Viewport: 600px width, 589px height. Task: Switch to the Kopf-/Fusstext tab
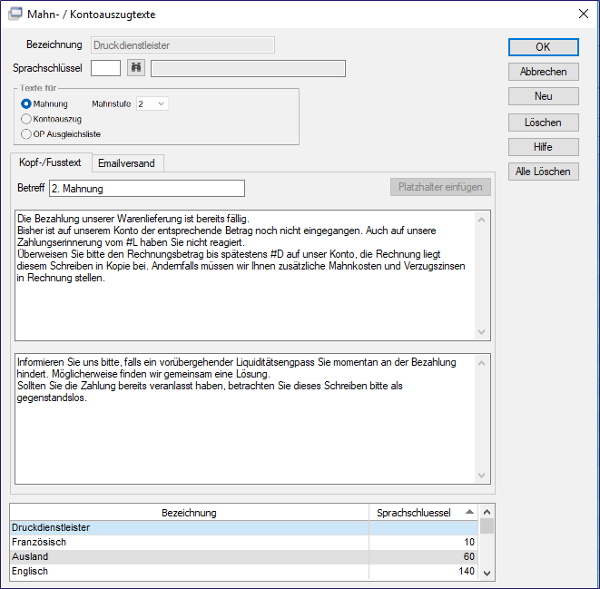51,163
